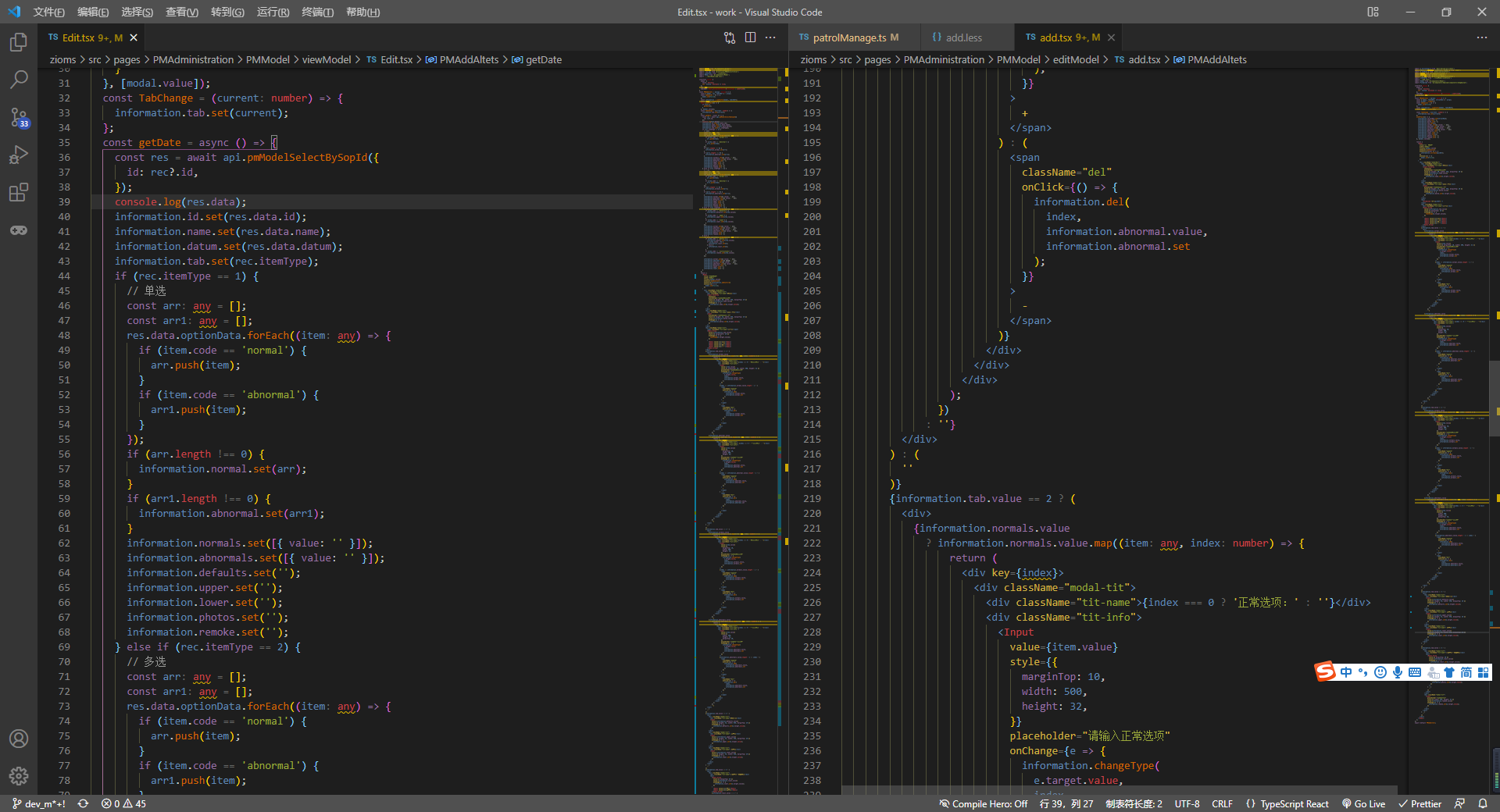Image resolution: width=1500 pixels, height=812 pixels.
Task: Activate Sogou voice input microphone
Action: click(1398, 672)
